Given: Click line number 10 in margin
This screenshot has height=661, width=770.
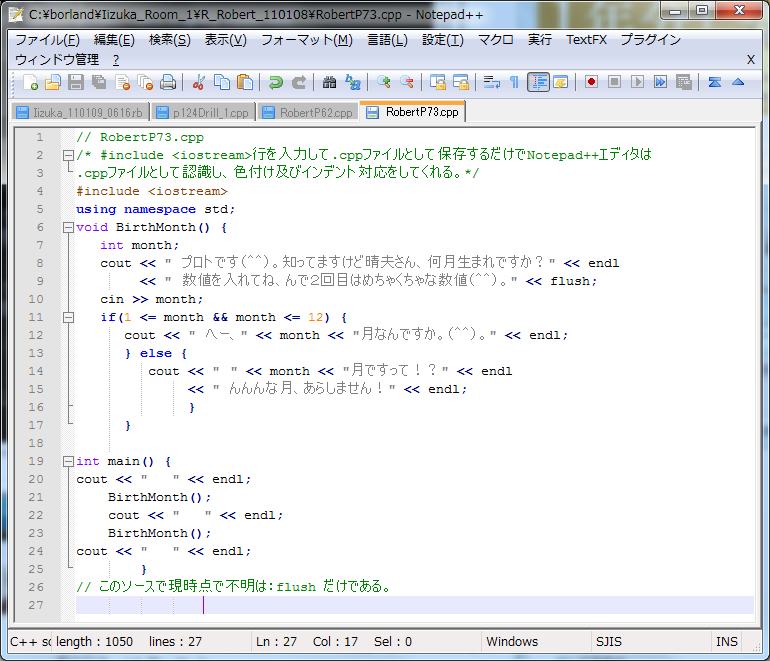Looking at the screenshot, I should pyautogui.click(x=36, y=299).
